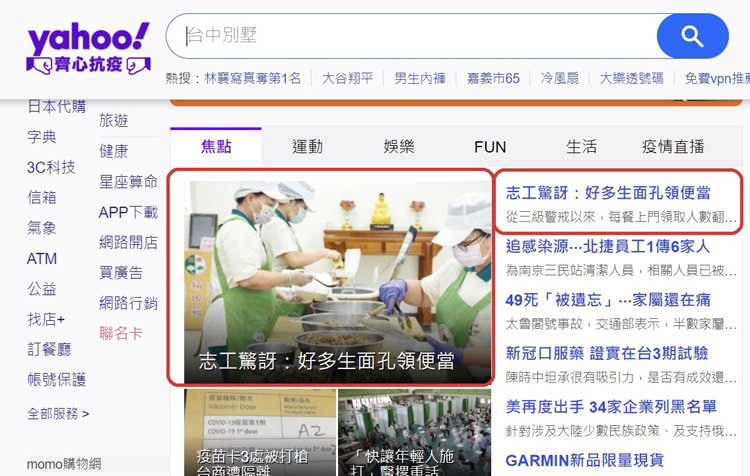Click the blue magnifier search button
The width and height of the screenshot is (750, 476).
(692, 36)
